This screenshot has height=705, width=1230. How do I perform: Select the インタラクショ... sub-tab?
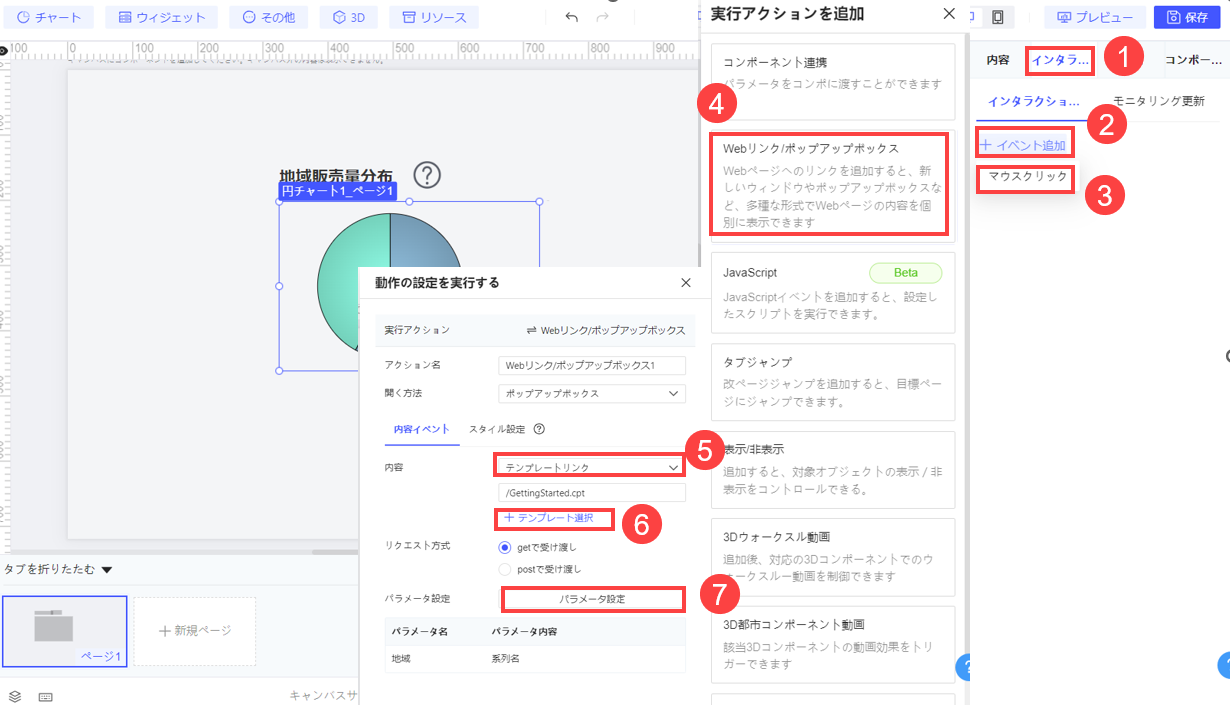click(x=1034, y=102)
